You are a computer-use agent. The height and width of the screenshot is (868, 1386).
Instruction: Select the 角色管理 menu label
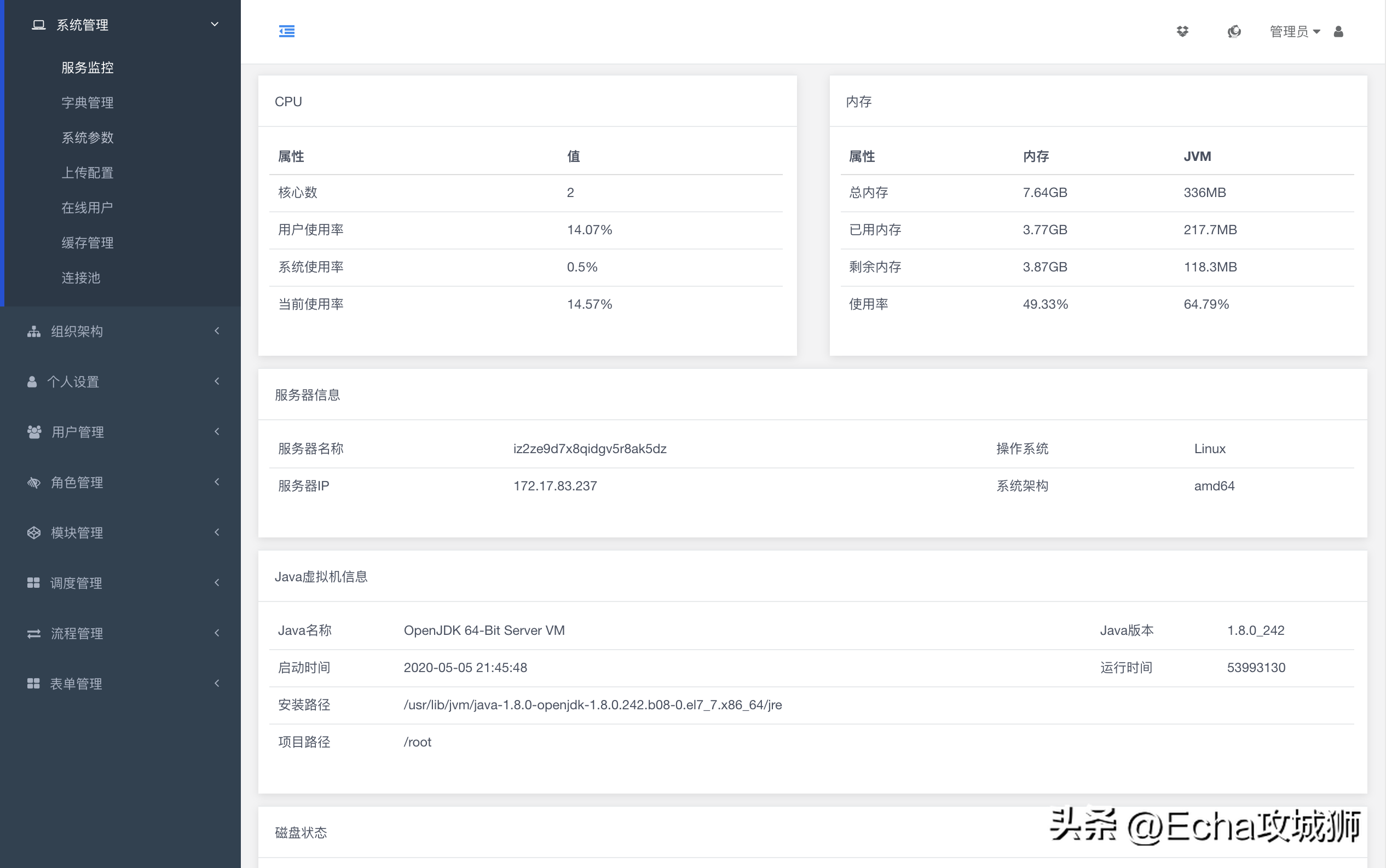coord(77,482)
